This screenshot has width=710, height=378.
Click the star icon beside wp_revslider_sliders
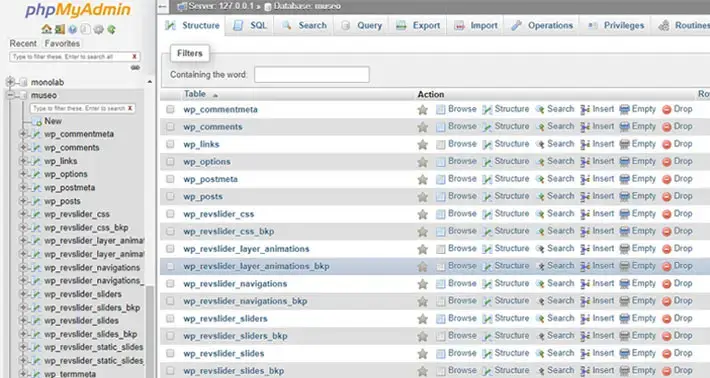422,319
